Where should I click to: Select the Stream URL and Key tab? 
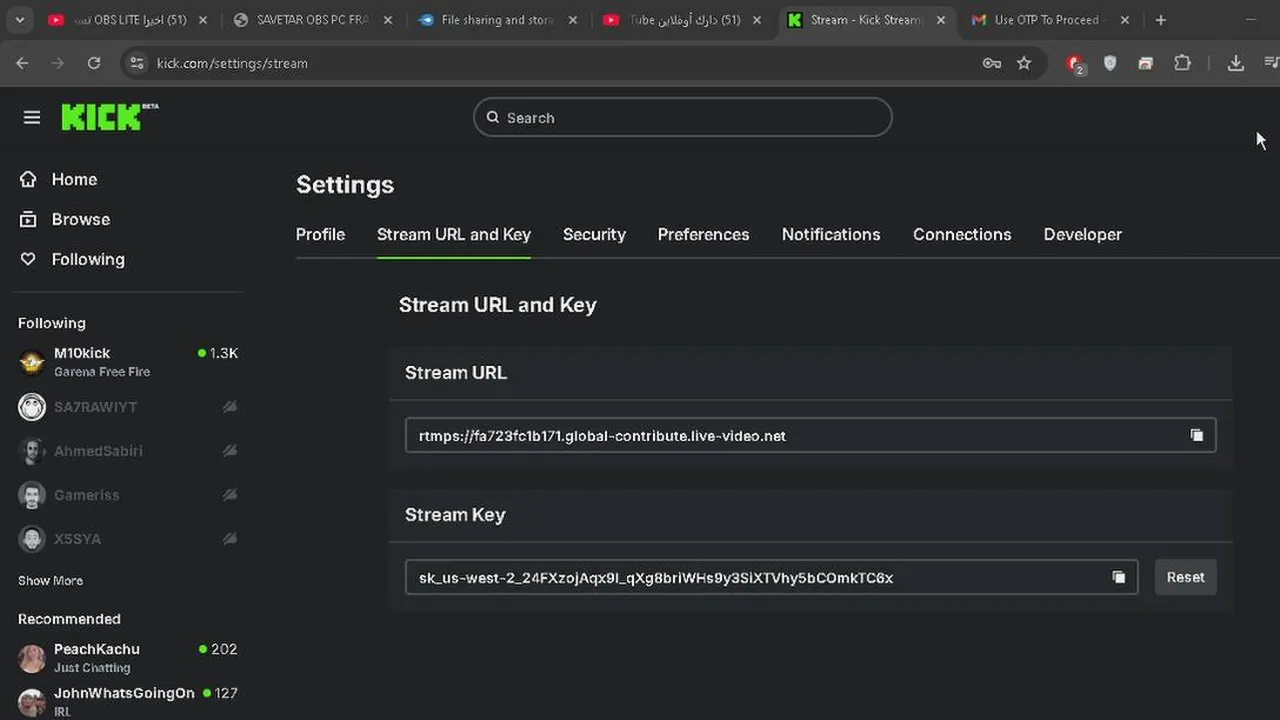coord(453,234)
